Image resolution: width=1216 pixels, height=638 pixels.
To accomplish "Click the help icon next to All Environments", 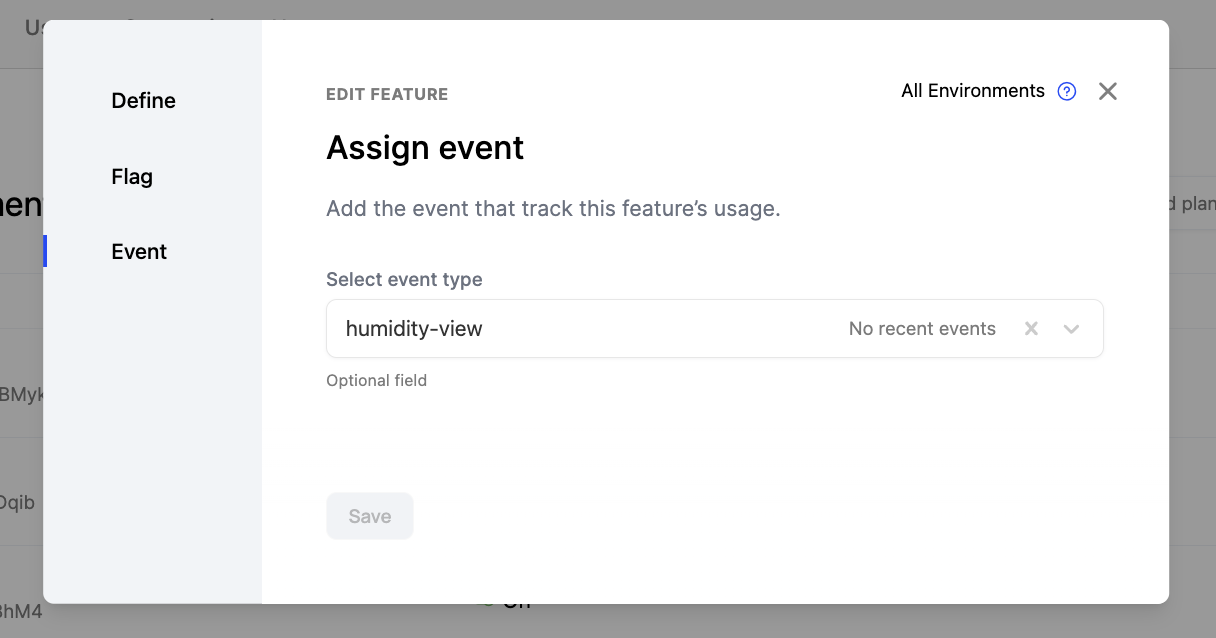I will pyautogui.click(x=1066, y=91).
